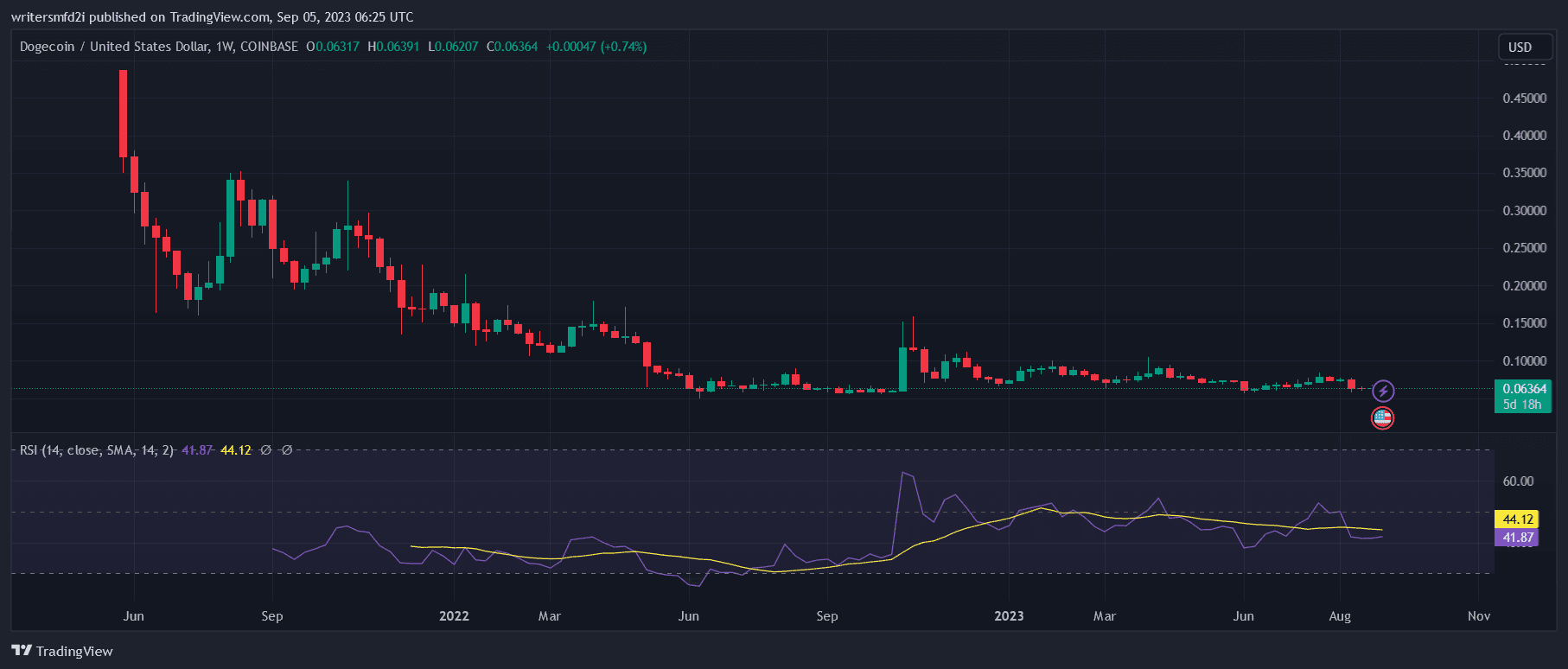The width and height of the screenshot is (1568, 669).
Task: Click the 0.45000 price scale label
Action: point(1524,99)
